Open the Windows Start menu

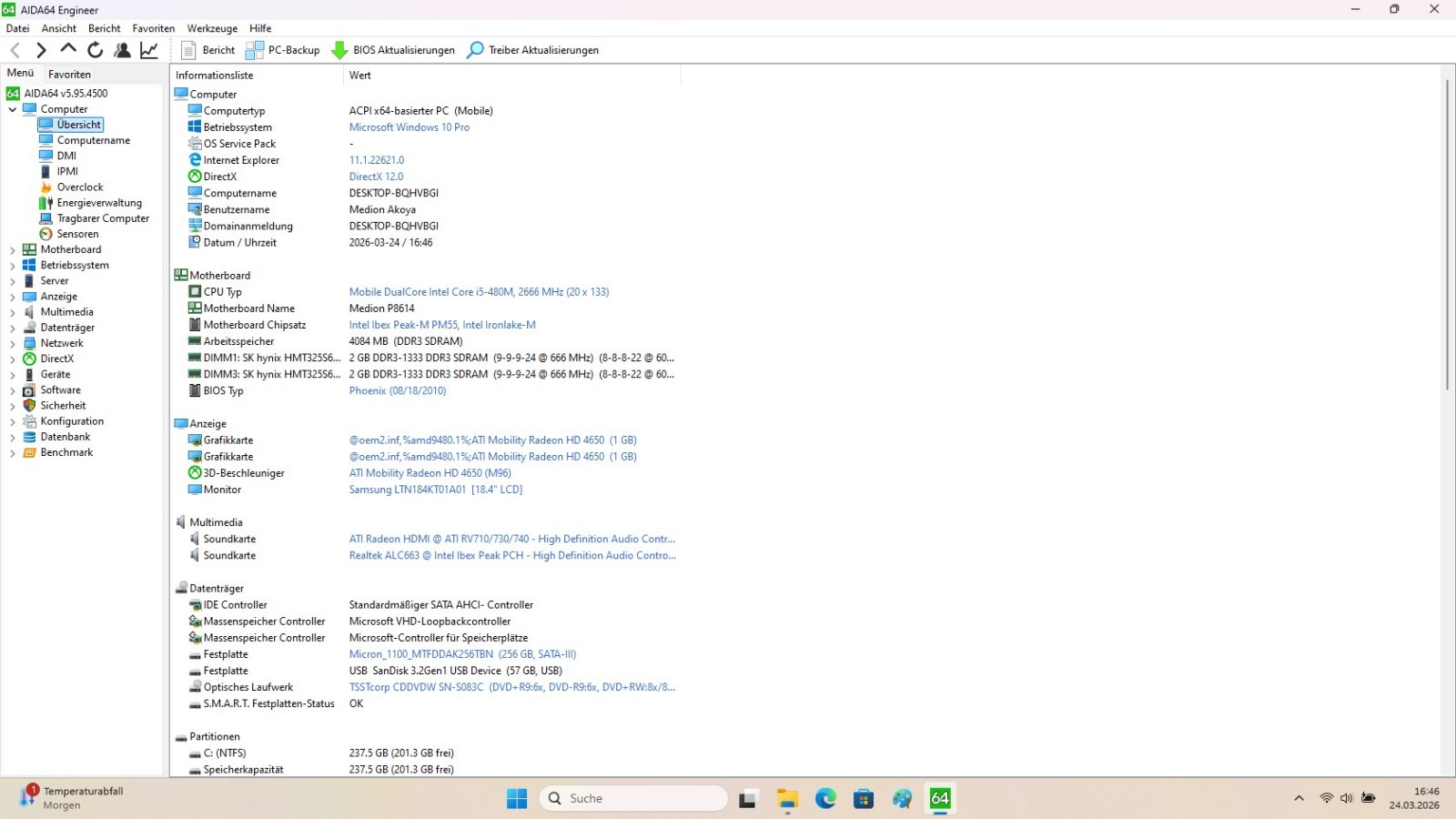click(x=517, y=799)
